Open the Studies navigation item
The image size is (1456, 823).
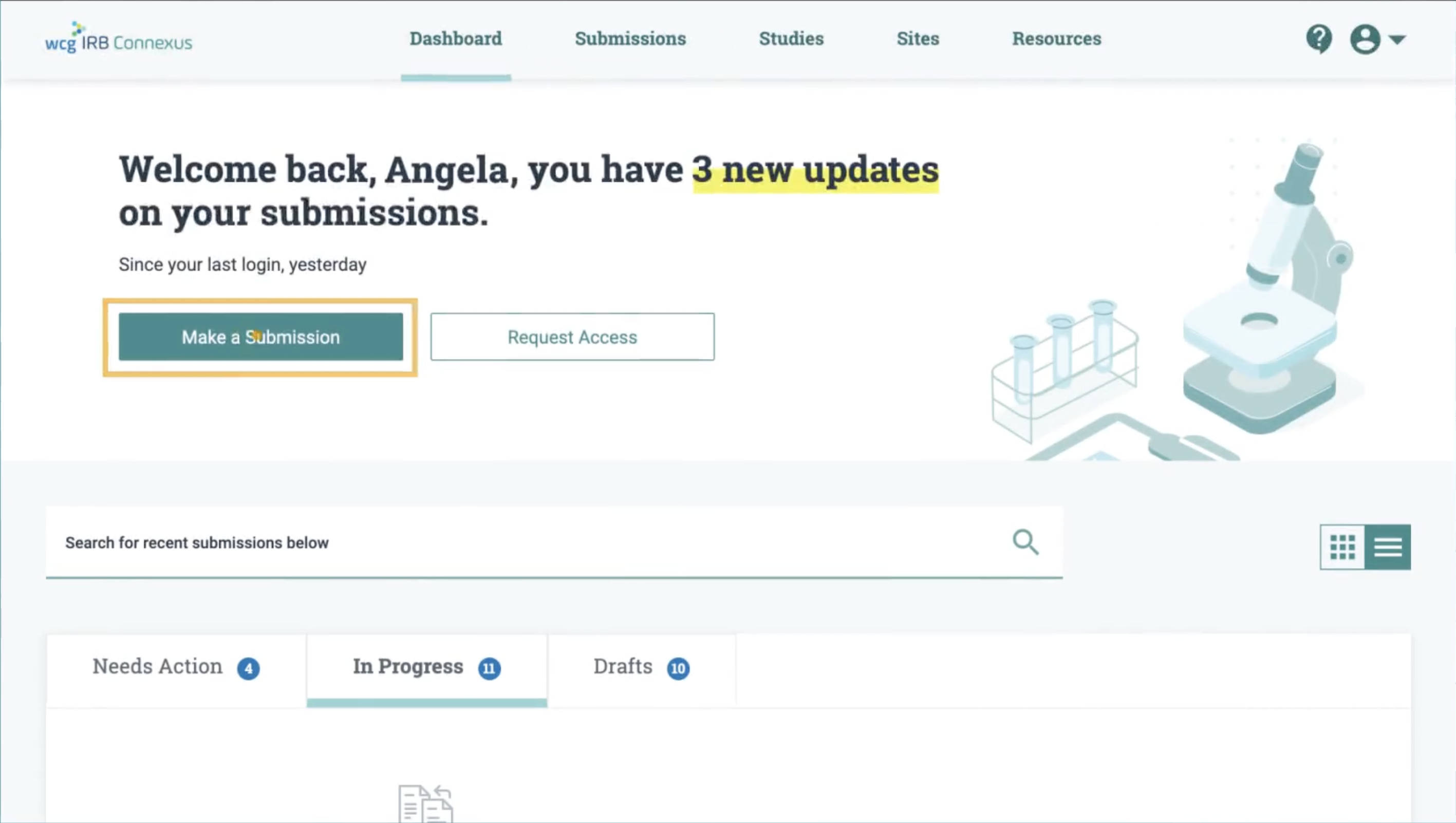click(791, 39)
